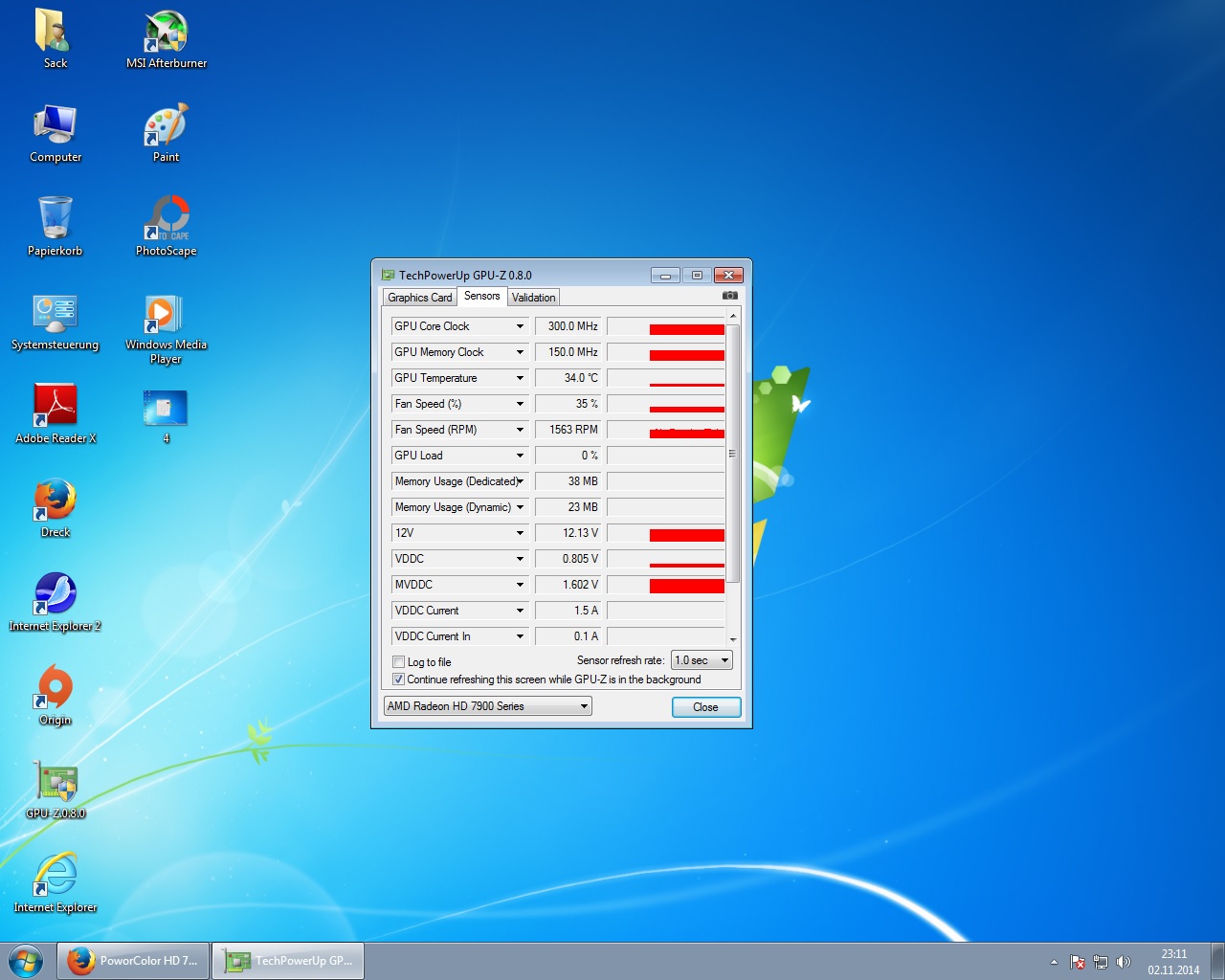The image size is (1225, 980).
Task: Open the Action Center flag tray icon
Action: (1078, 962)
